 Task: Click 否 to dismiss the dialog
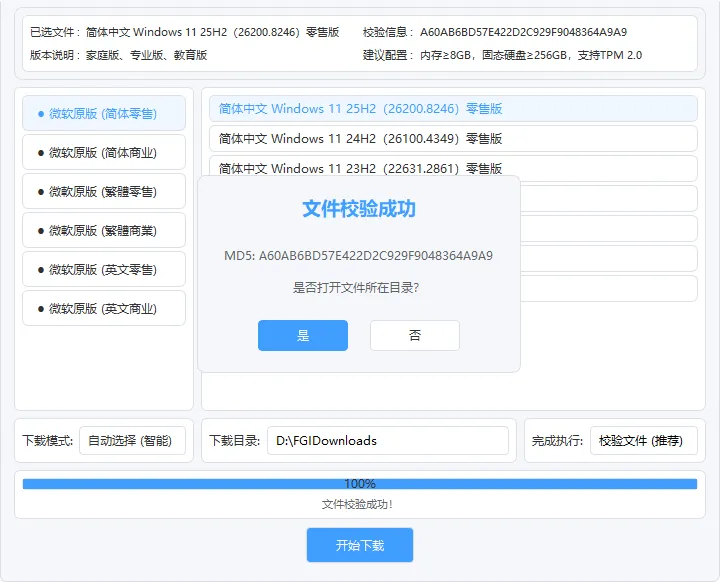click(415, 336)
